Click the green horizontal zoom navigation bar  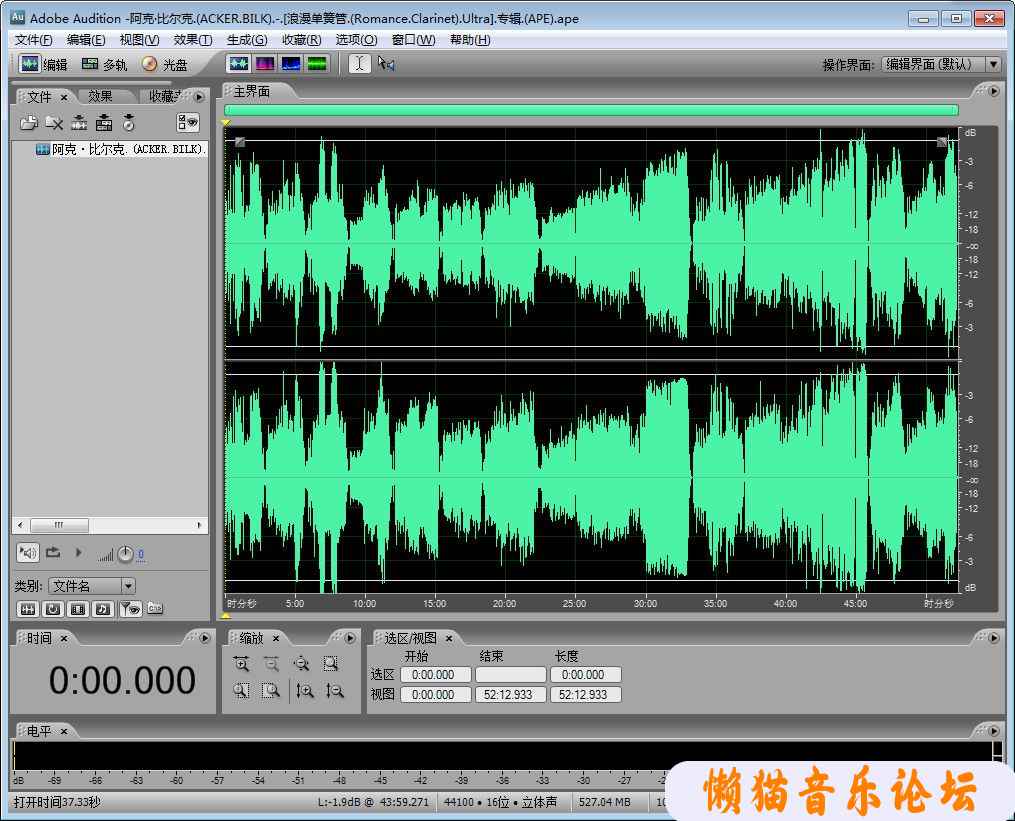click(x=591, y=110)
